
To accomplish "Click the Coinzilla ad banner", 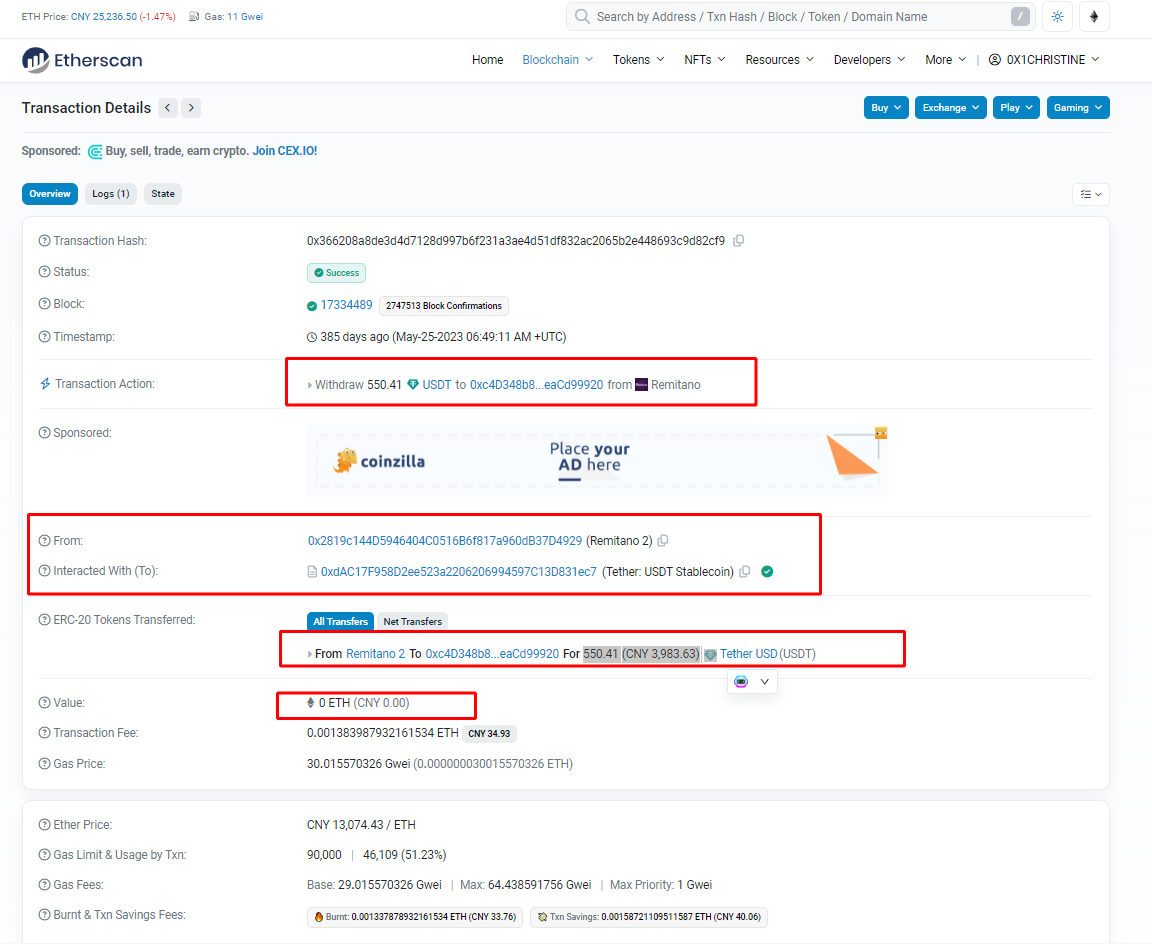I will [x=598, y=461].
